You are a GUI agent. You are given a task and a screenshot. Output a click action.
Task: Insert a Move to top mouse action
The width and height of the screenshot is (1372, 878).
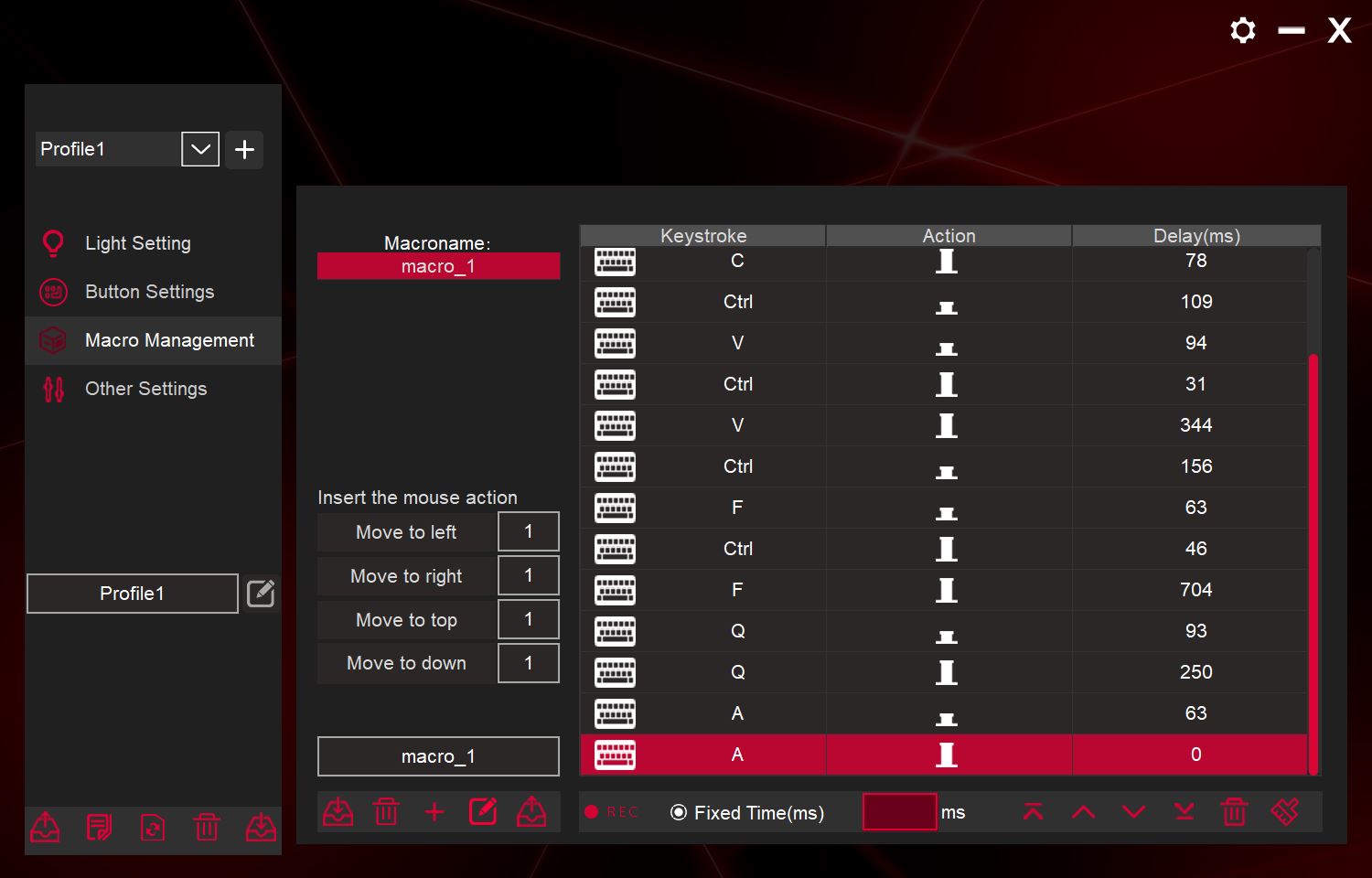(x=406, y=620)
